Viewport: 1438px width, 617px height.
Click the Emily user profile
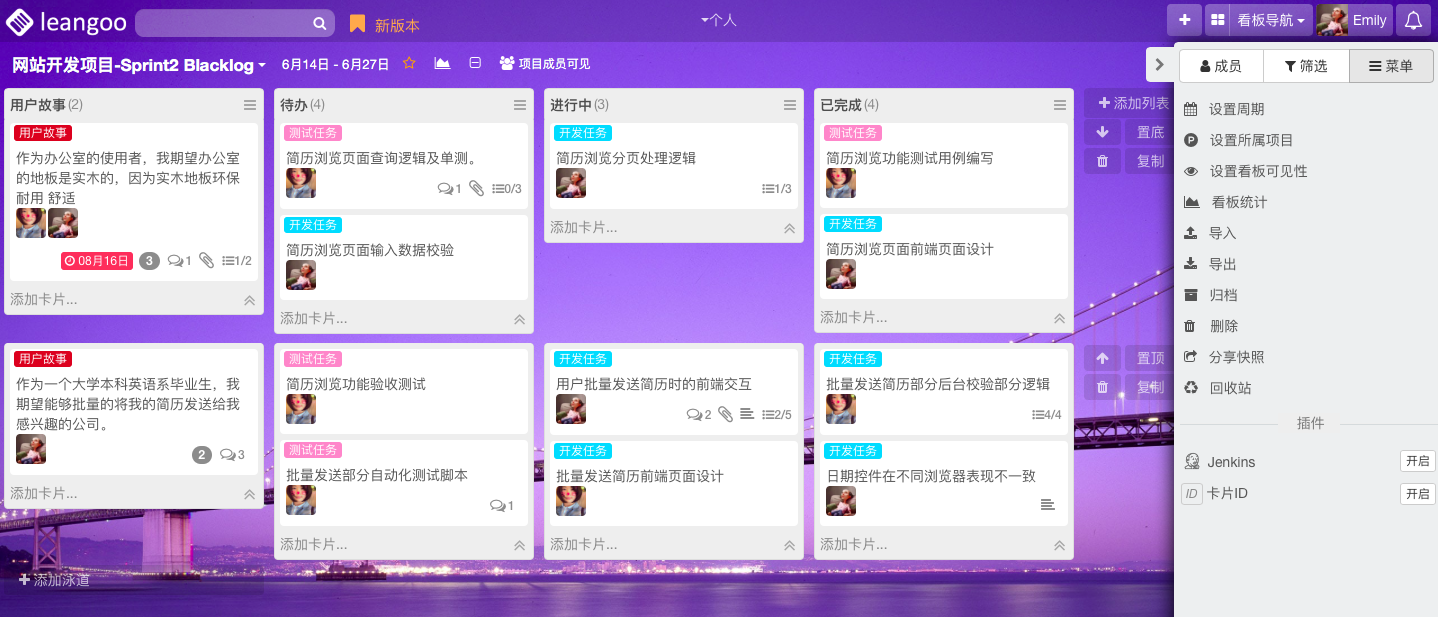pos(1352,20)
